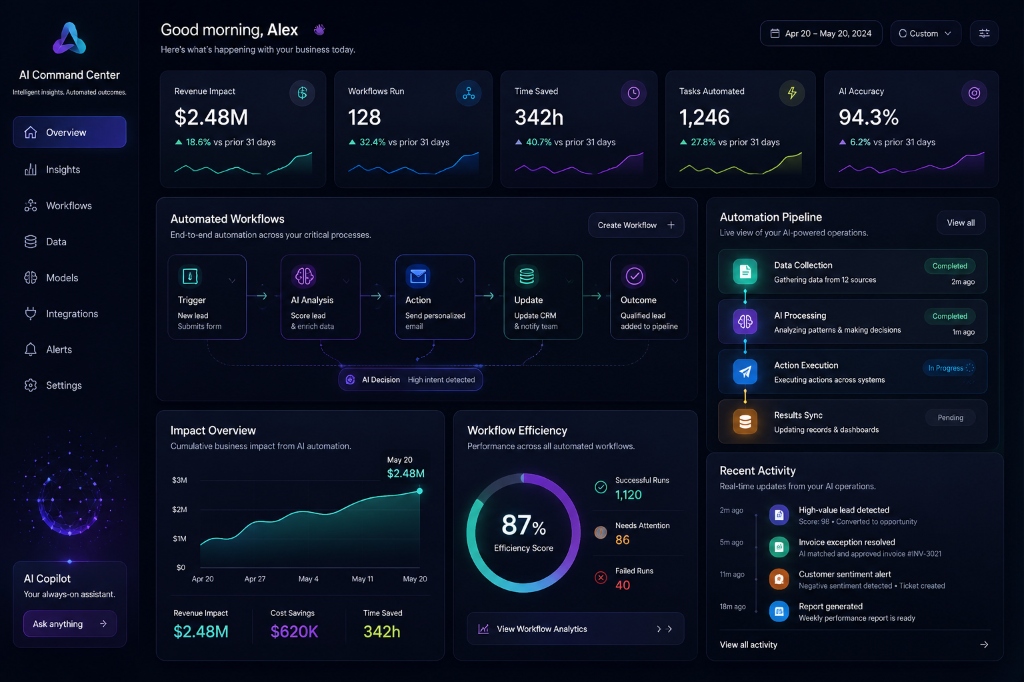Screen dimensions: 1024x682
Task: Click the Revenue Impact dollar icon
Action: click(302, 93)
